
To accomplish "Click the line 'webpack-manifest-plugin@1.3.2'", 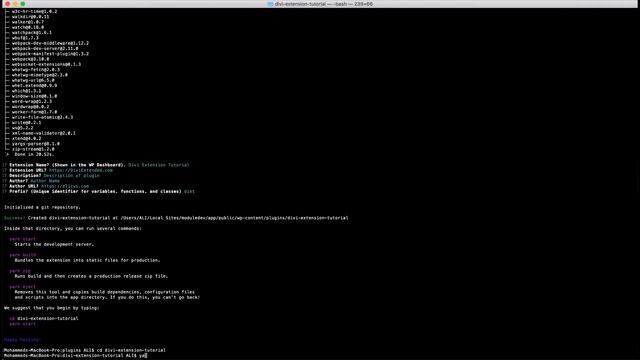I will click(50, 54).
